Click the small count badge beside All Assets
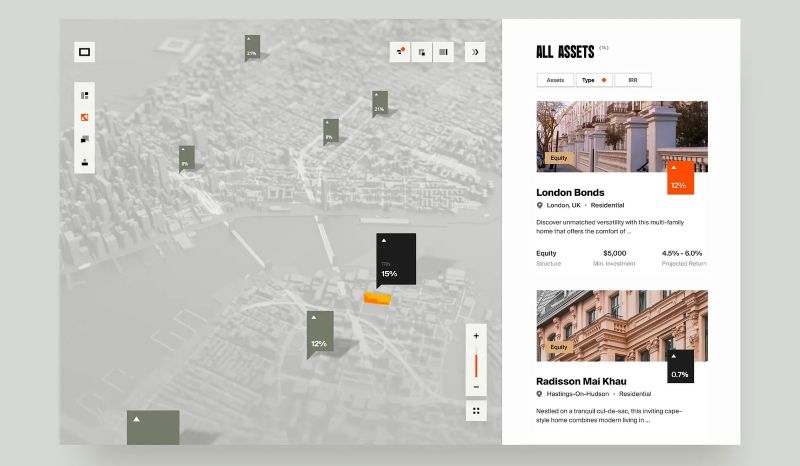Viewport: 800px width, 466px height. pyautogui.click(x=604, y=48)
